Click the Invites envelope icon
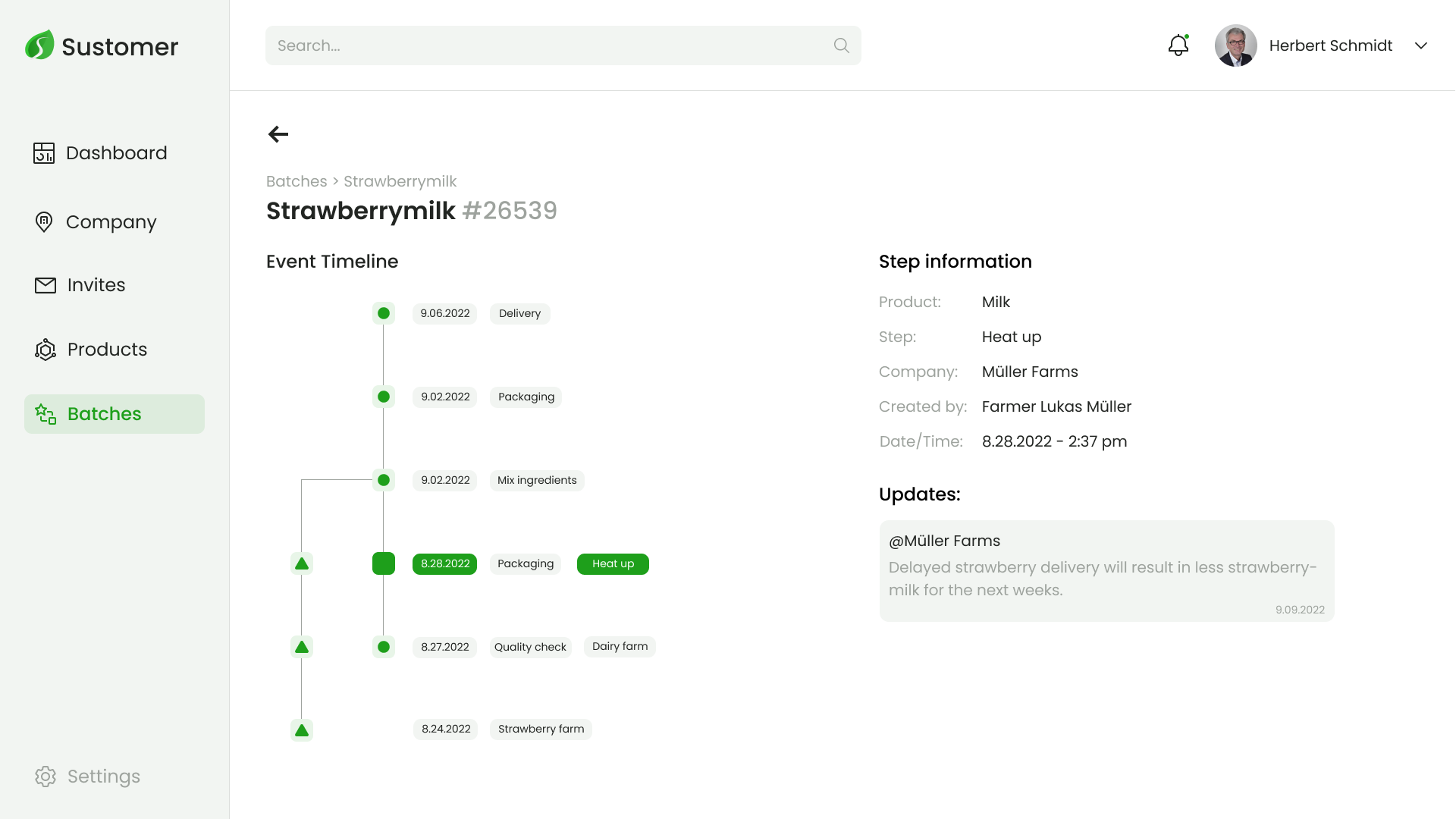The height and width of the screenshot is (819, 1456). point(45,285)
